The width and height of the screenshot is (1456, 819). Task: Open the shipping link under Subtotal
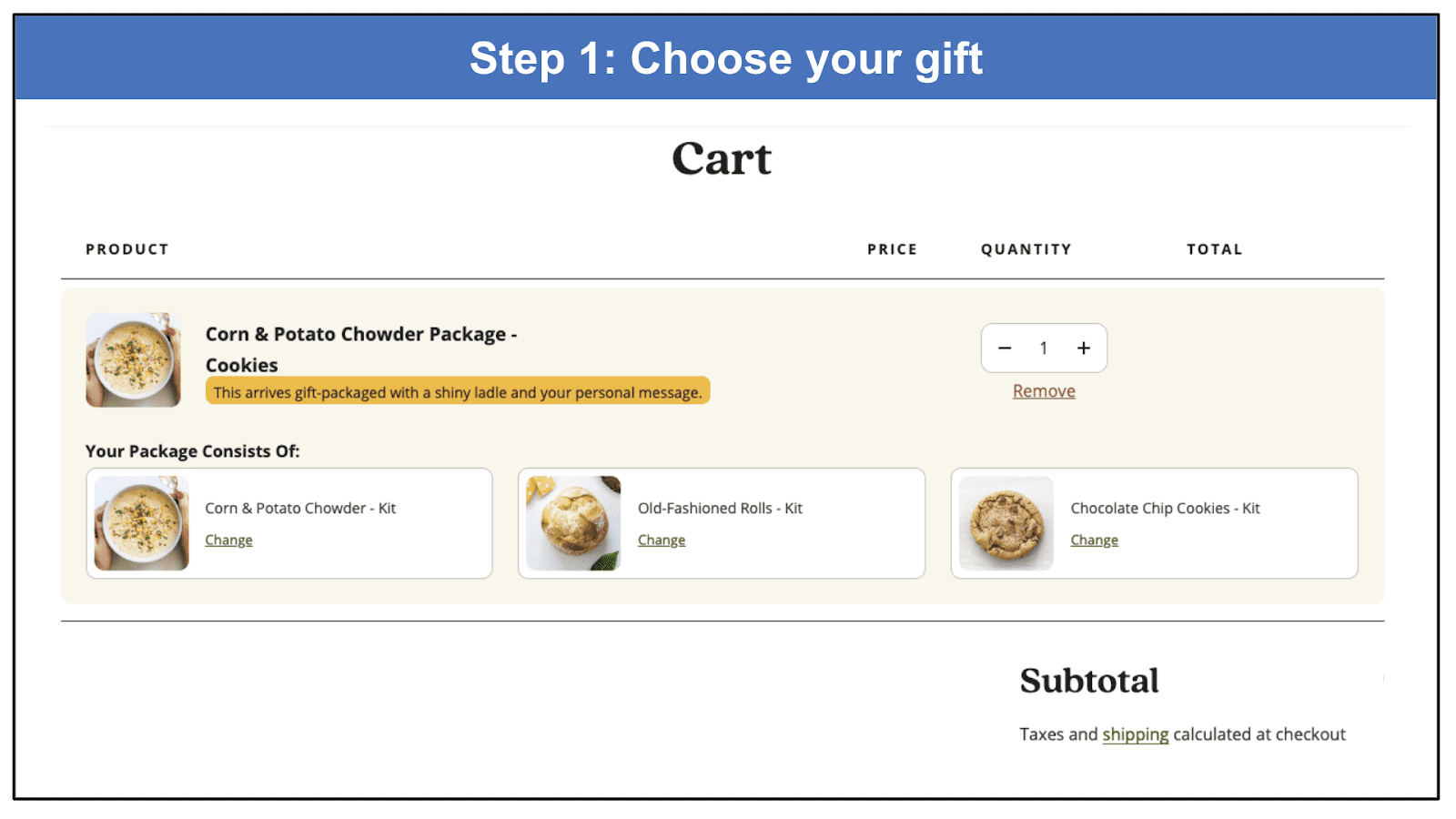tap(1136, 734)
